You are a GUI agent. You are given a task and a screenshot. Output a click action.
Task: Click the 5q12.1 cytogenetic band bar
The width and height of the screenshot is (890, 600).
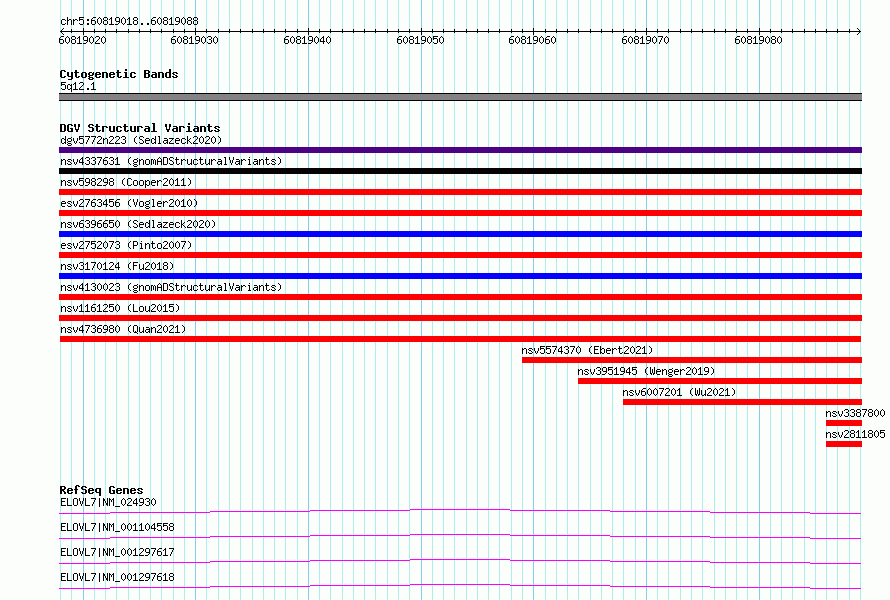(x=460, y=97)
